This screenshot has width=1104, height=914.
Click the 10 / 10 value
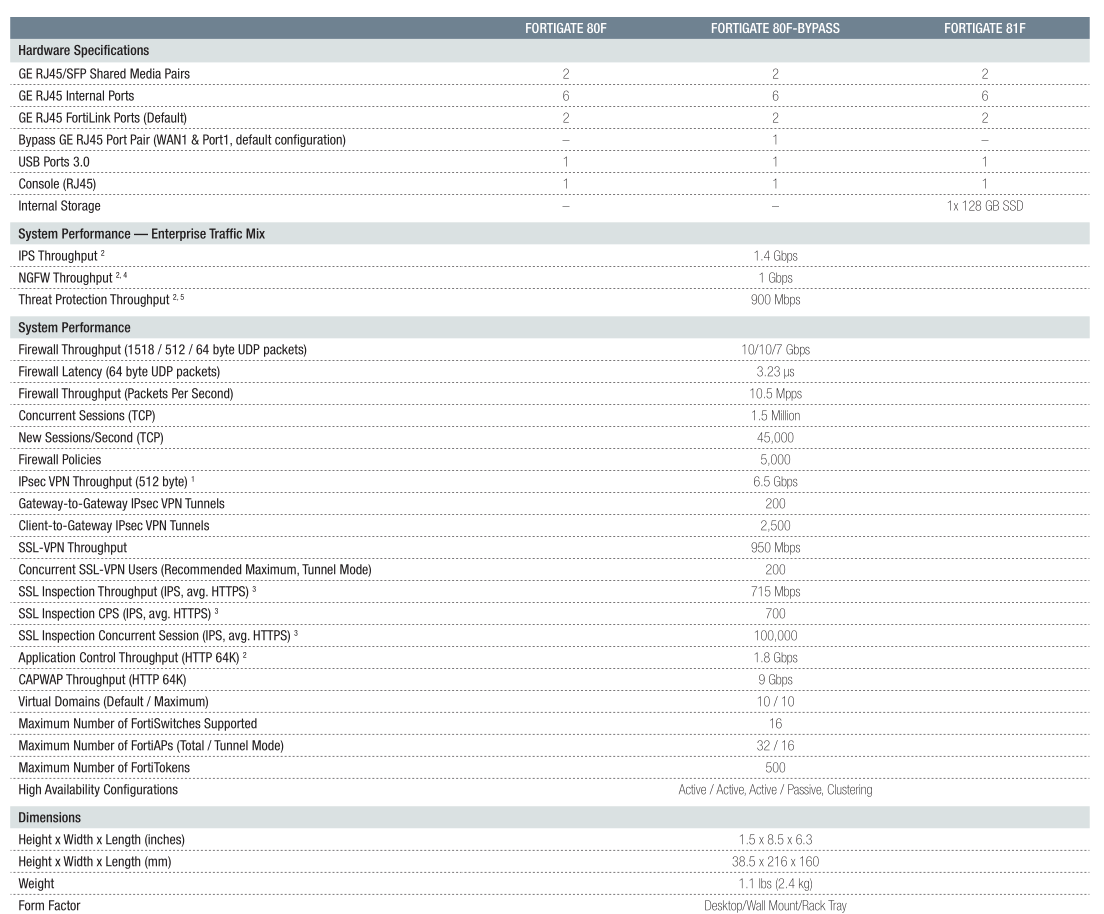(x=775, y=701)
